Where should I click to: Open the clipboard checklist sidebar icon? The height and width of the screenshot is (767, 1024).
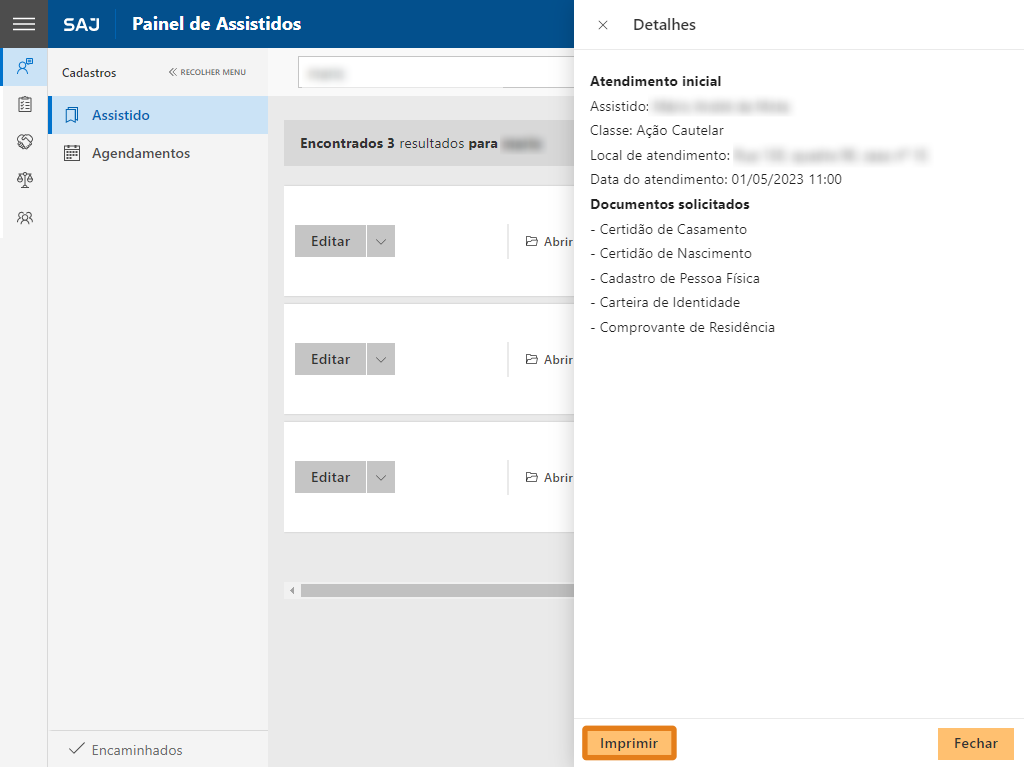25,104
